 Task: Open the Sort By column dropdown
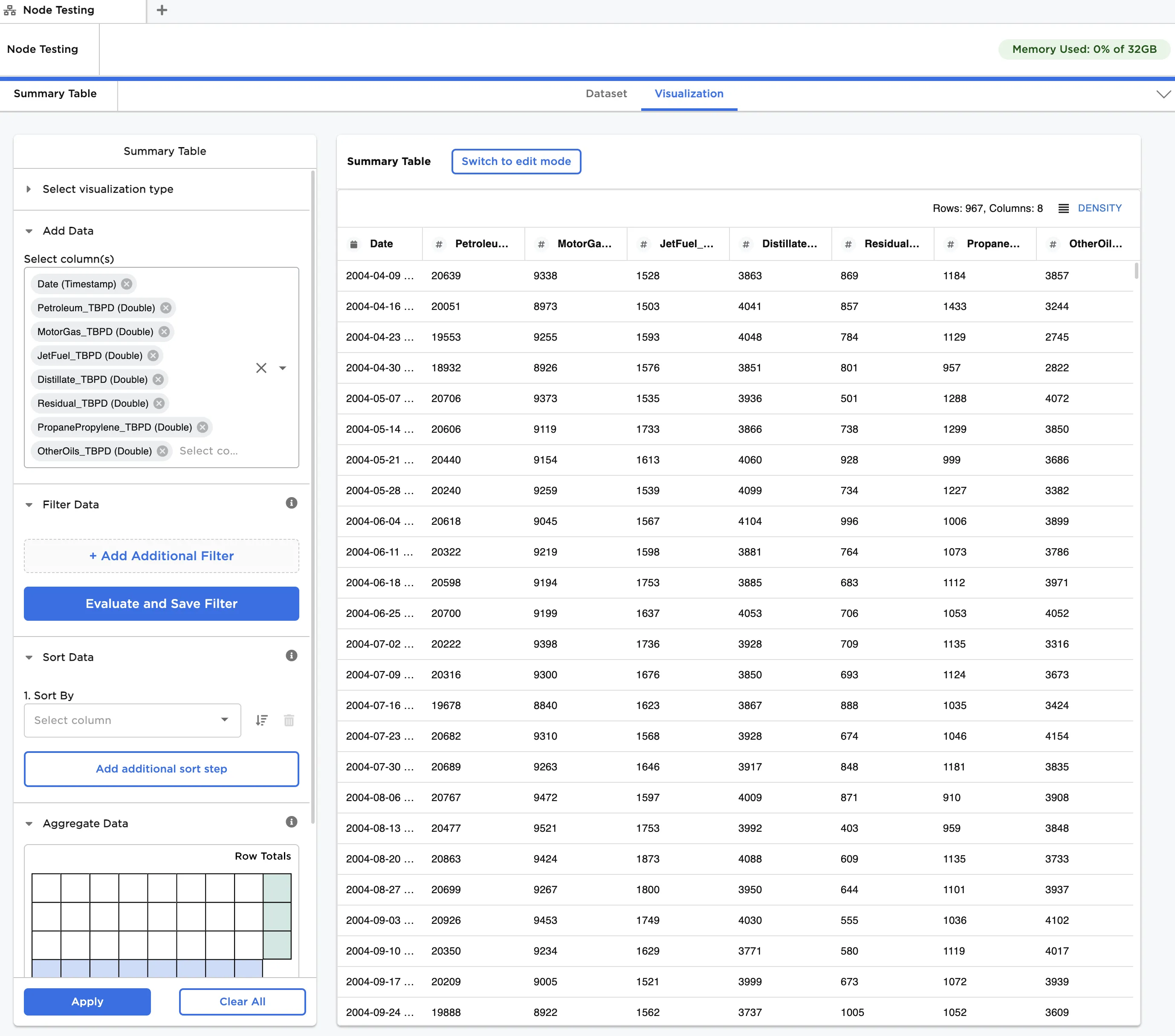132,721
